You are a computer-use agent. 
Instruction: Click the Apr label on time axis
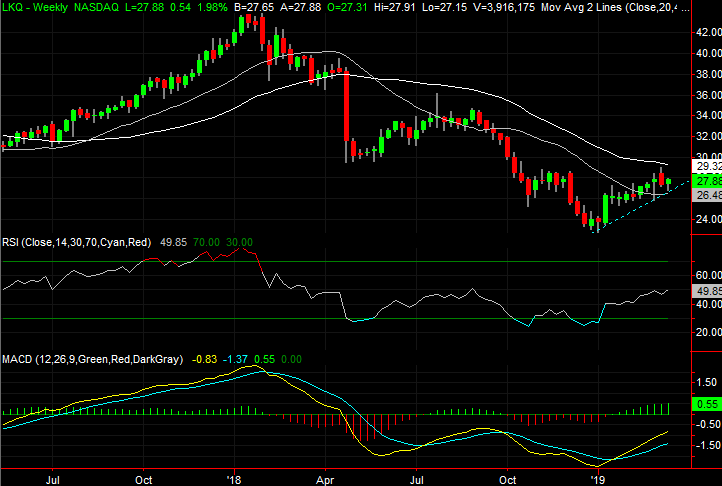pyautogui.click(x=325, y=480)
